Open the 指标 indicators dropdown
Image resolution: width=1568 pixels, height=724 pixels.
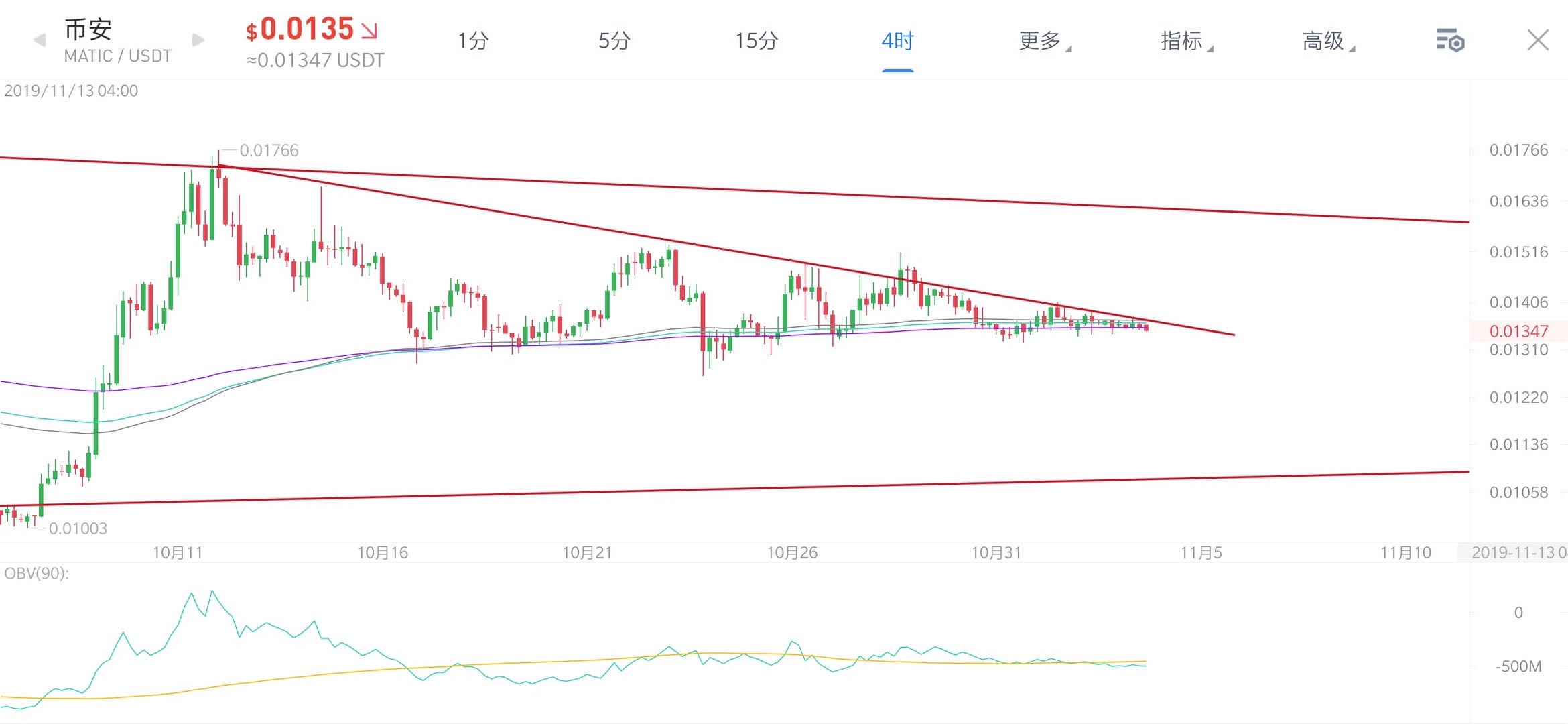click(x=1187, y=41)
